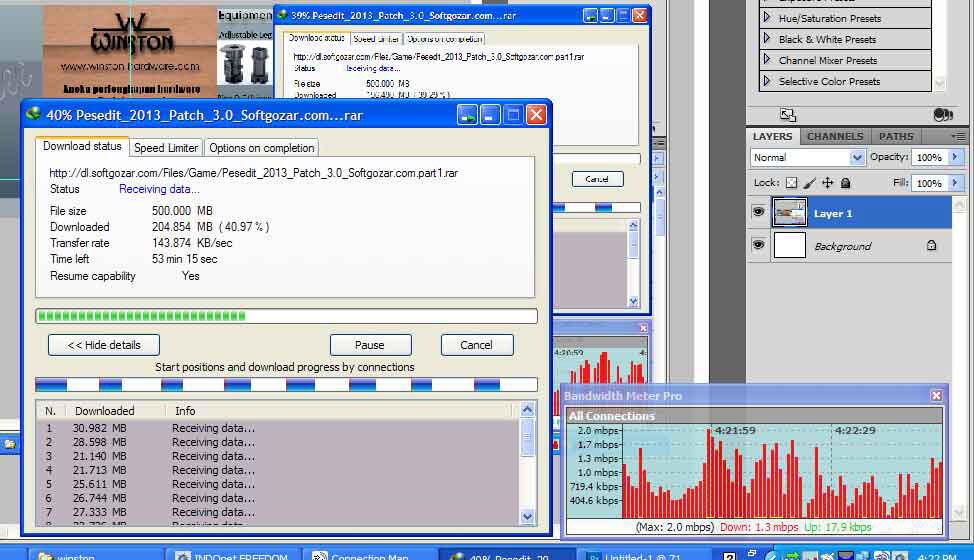Click the expand view icon in Adjustments panel

(788, 115)
